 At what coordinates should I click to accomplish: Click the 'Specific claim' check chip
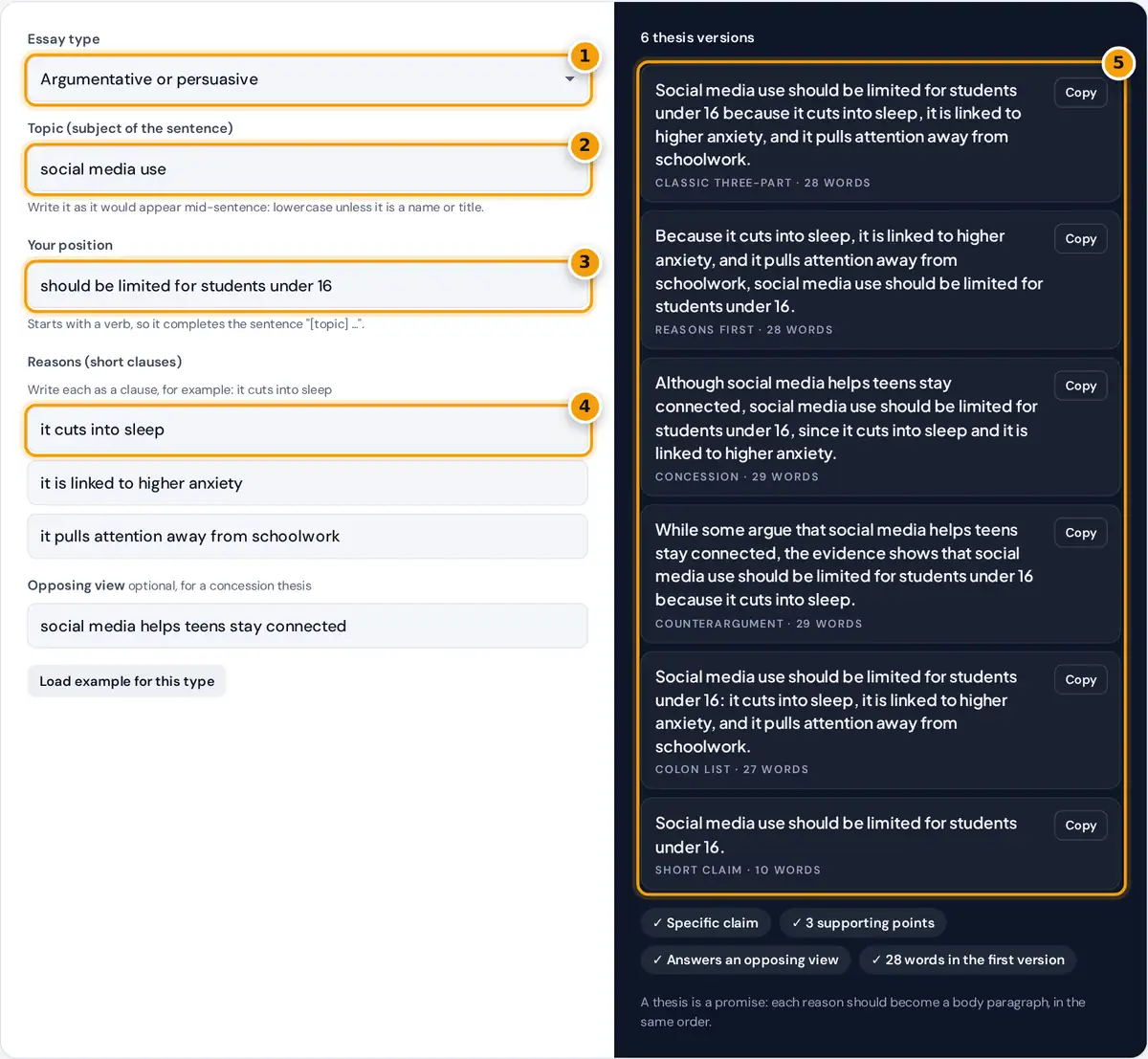point(706,923)
